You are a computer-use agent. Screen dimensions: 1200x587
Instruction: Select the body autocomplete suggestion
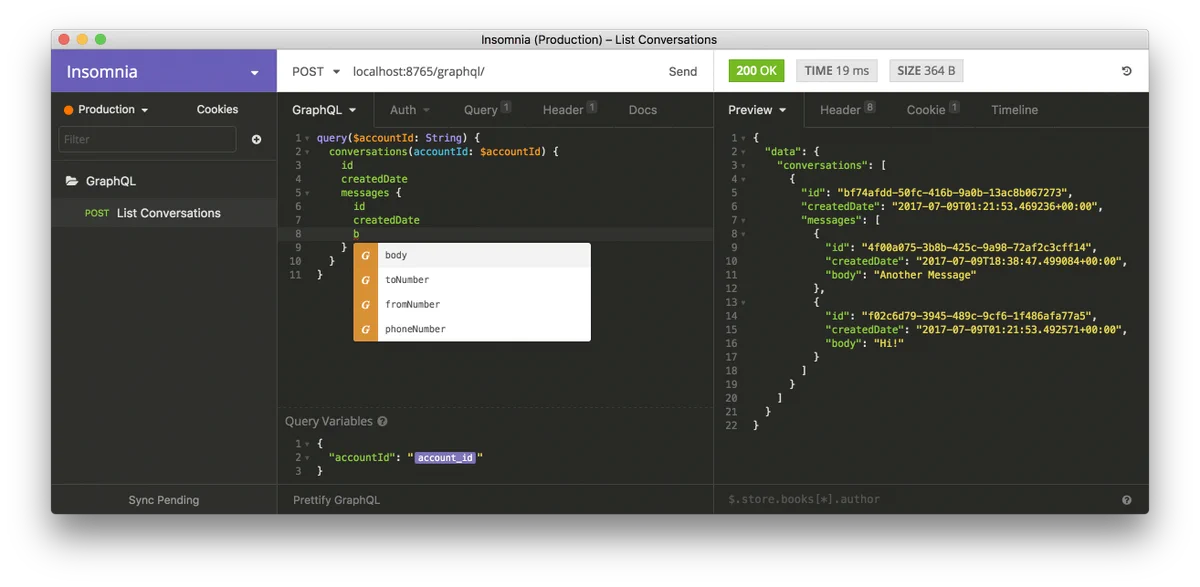coord(472,255)
